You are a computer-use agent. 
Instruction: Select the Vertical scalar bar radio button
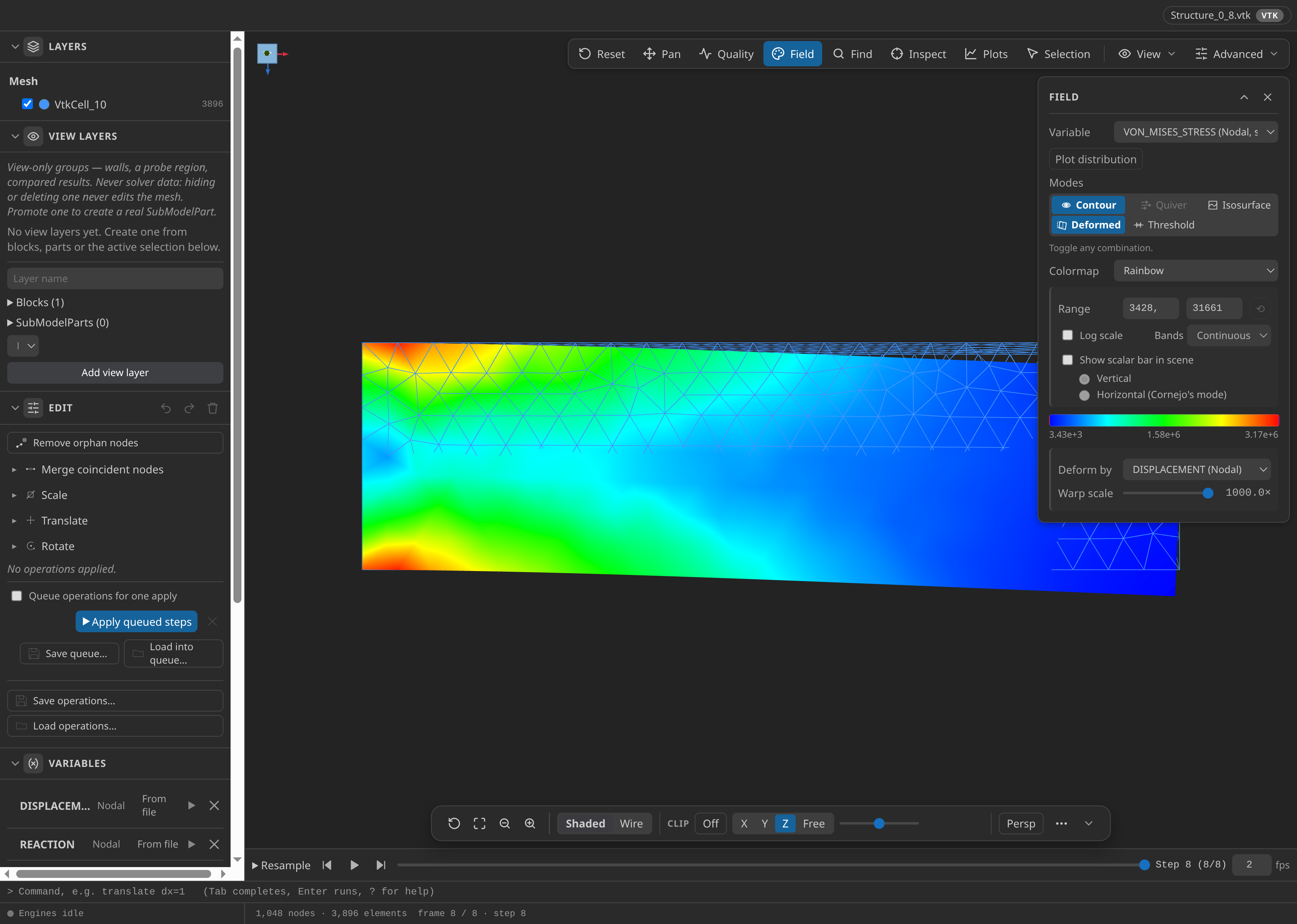click(1084, 379)
